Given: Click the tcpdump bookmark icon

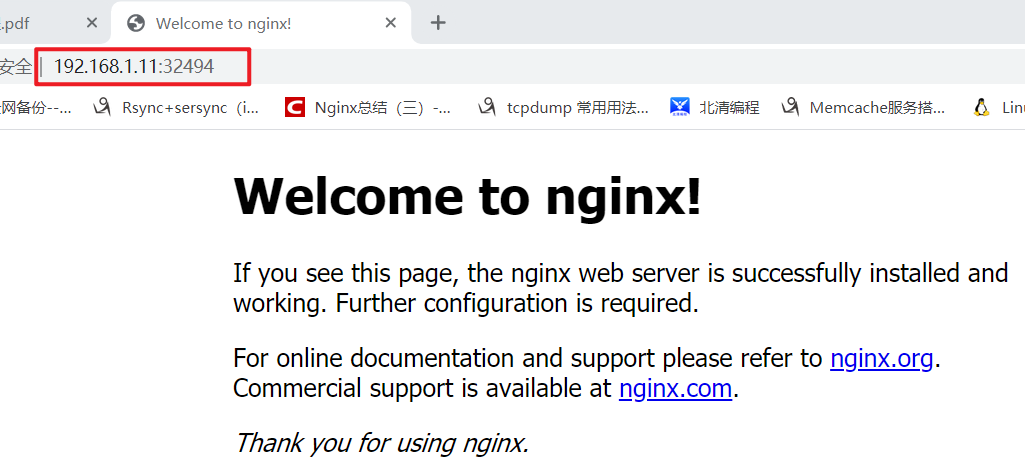Looking at the screenshot, I should [x=486, y=107].
